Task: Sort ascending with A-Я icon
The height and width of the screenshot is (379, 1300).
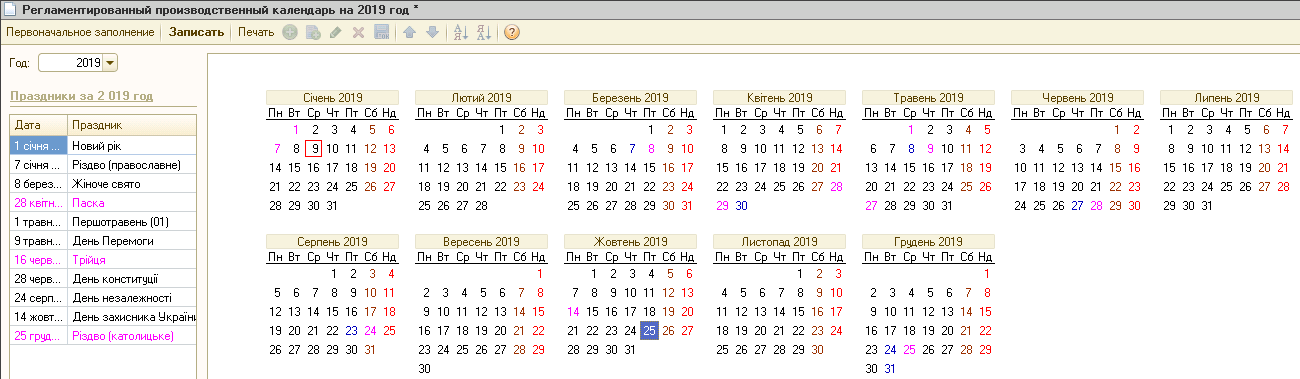Action: 461,32
